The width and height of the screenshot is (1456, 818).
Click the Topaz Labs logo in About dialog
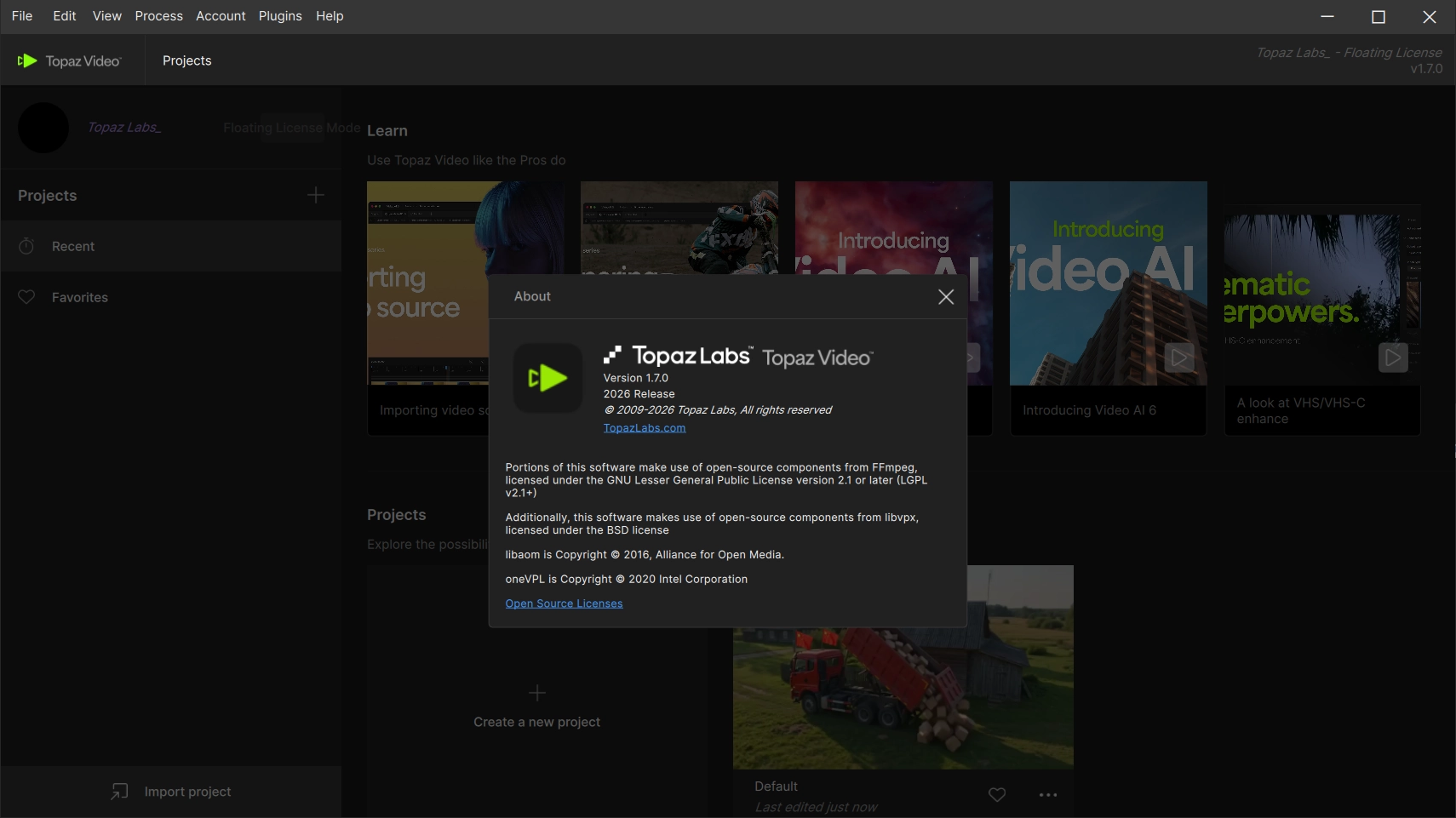(678, 355)
